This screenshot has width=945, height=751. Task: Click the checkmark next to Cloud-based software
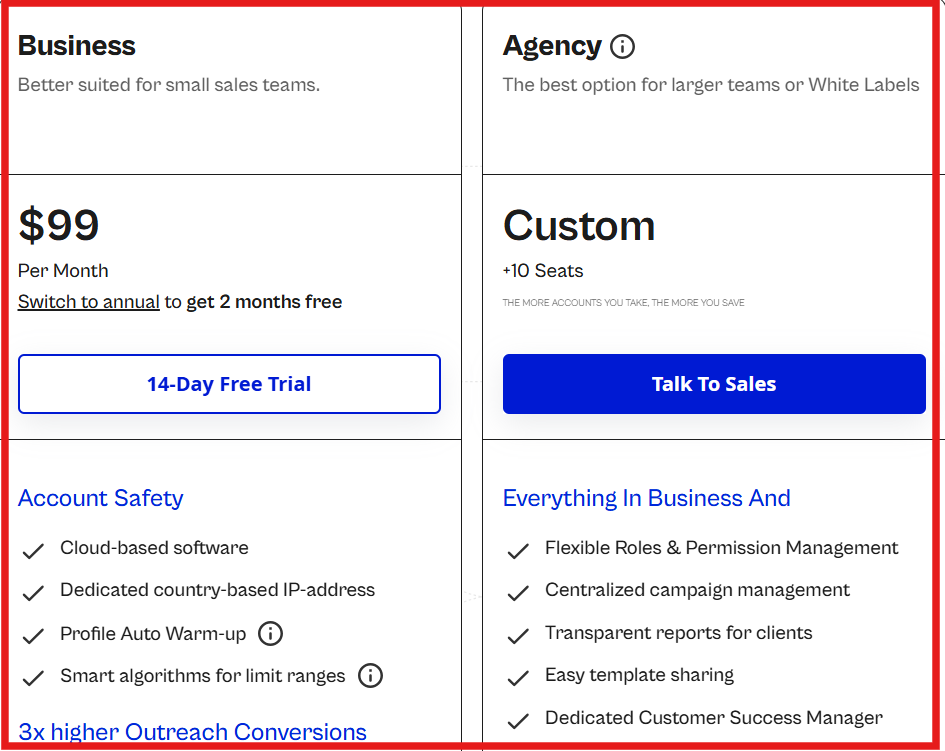coord(33,548)
